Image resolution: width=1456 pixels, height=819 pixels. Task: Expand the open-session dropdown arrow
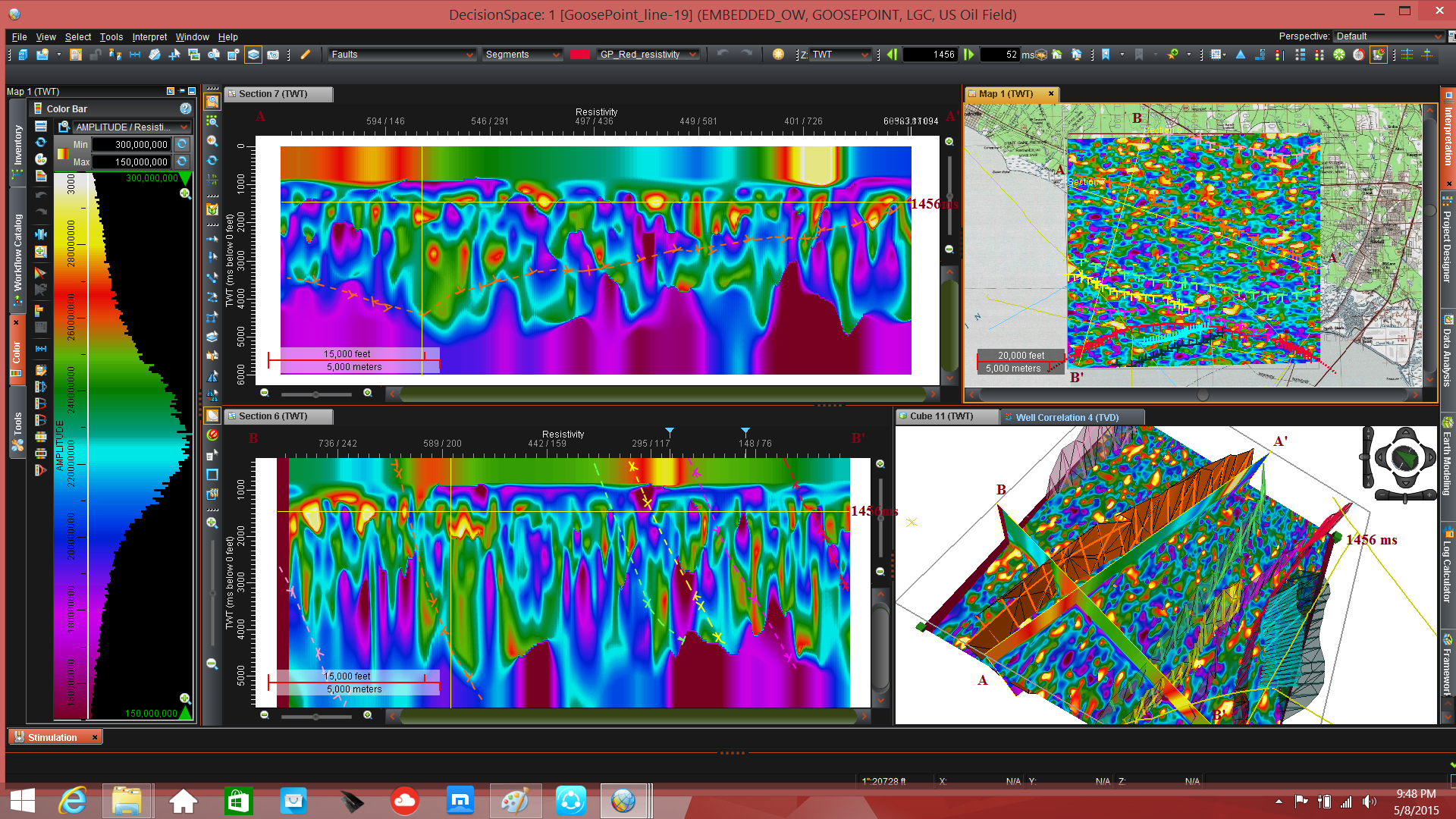tap(58, 55)
